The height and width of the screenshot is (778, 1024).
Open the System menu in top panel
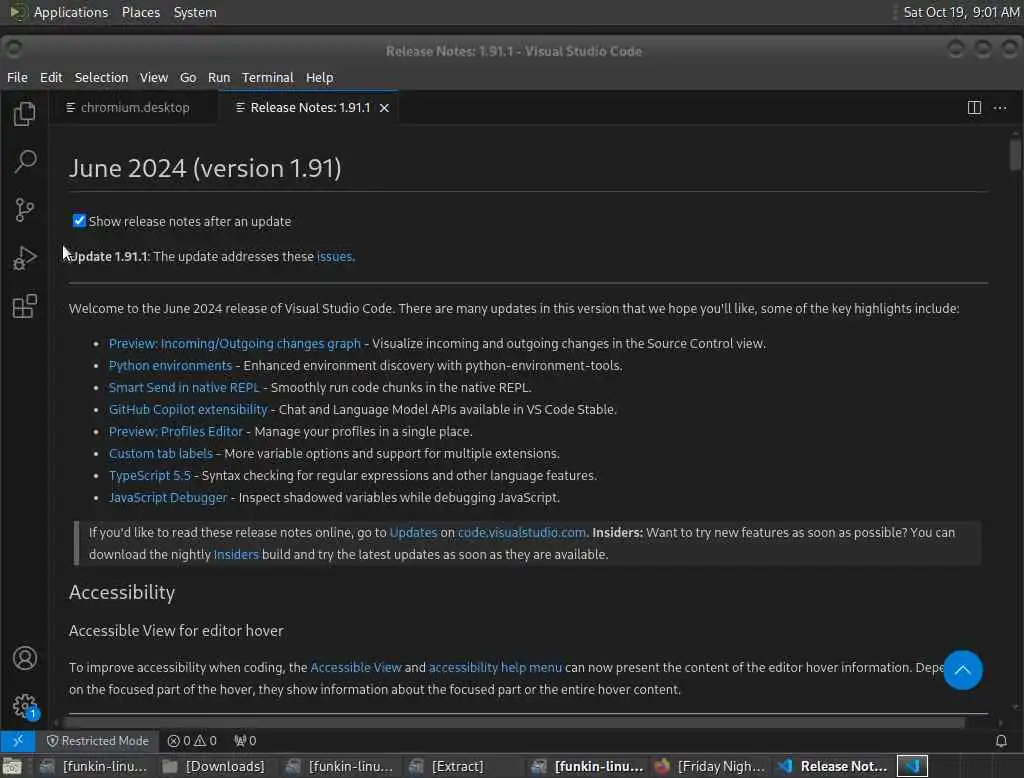[x=195, y=12]
